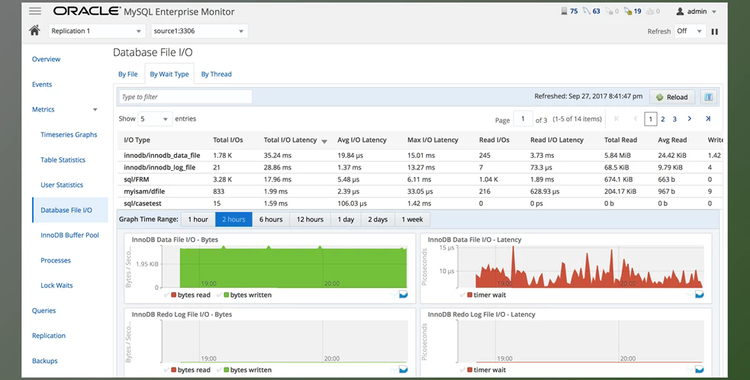Jump to the last page of results
This screenshot has width=750, height=380.
click(708, 119)
